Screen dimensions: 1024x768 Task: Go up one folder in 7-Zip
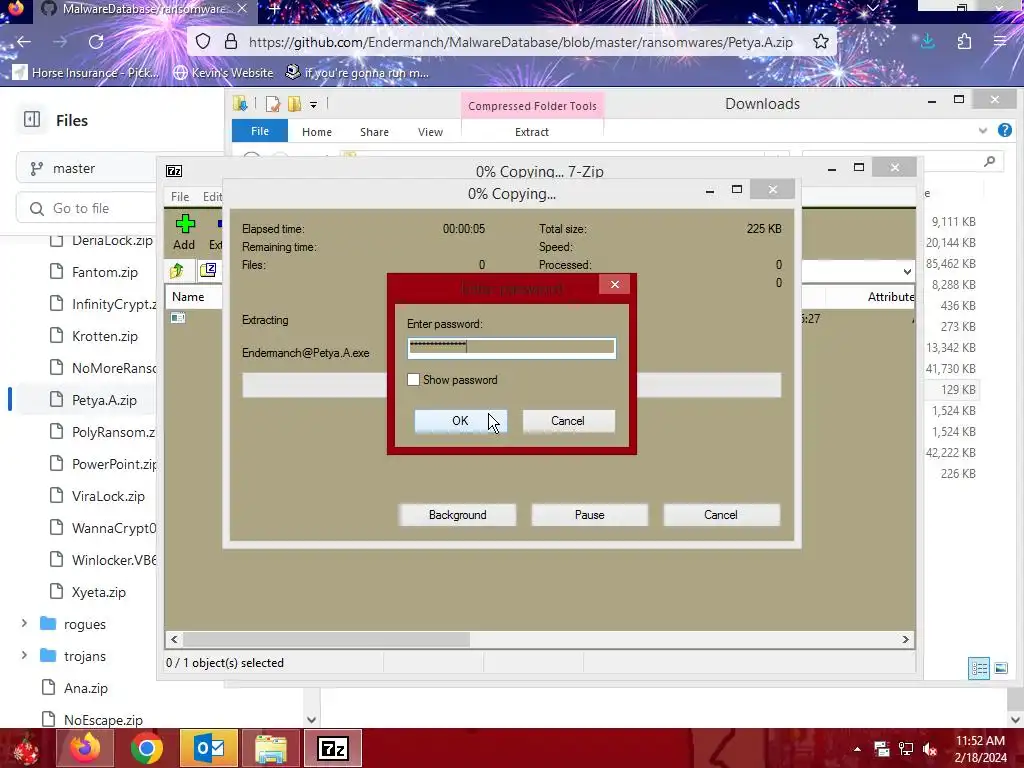click(x=176, y=270)
